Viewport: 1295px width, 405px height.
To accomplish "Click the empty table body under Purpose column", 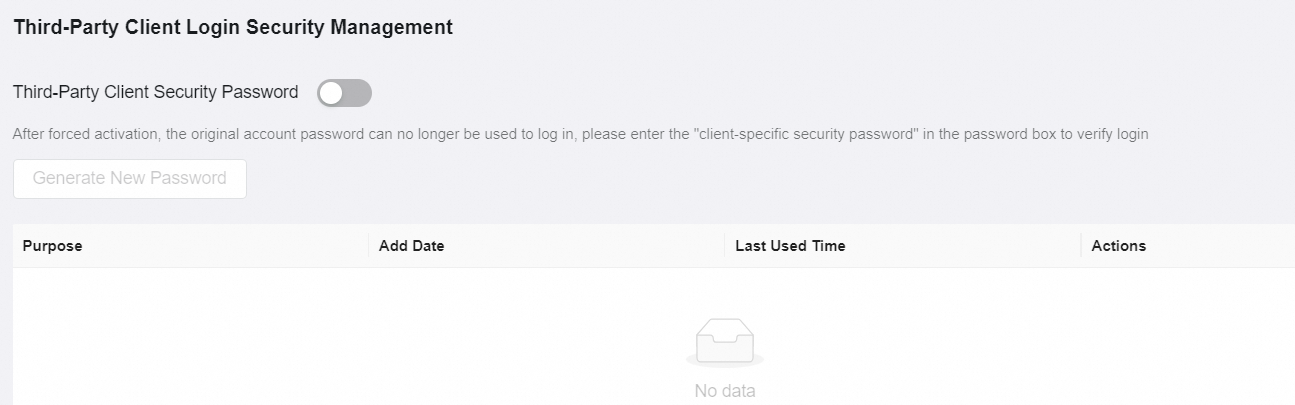I will coord(190,330).
